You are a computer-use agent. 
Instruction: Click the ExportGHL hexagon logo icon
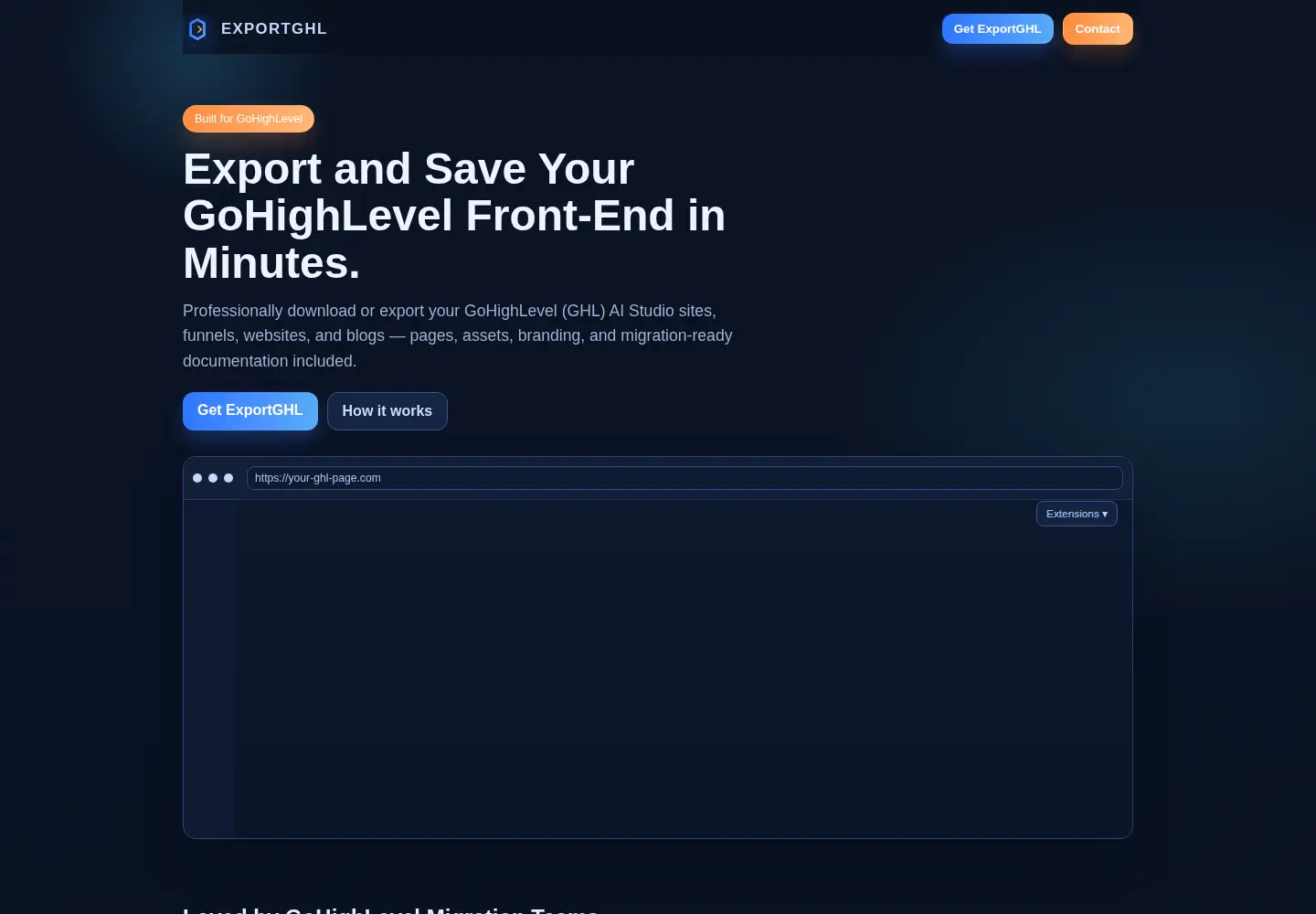click(x=197, y=29)
